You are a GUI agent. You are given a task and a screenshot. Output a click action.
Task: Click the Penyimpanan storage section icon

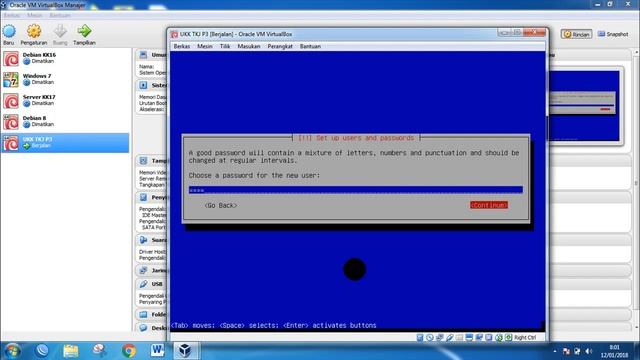[x=143, y=198]
